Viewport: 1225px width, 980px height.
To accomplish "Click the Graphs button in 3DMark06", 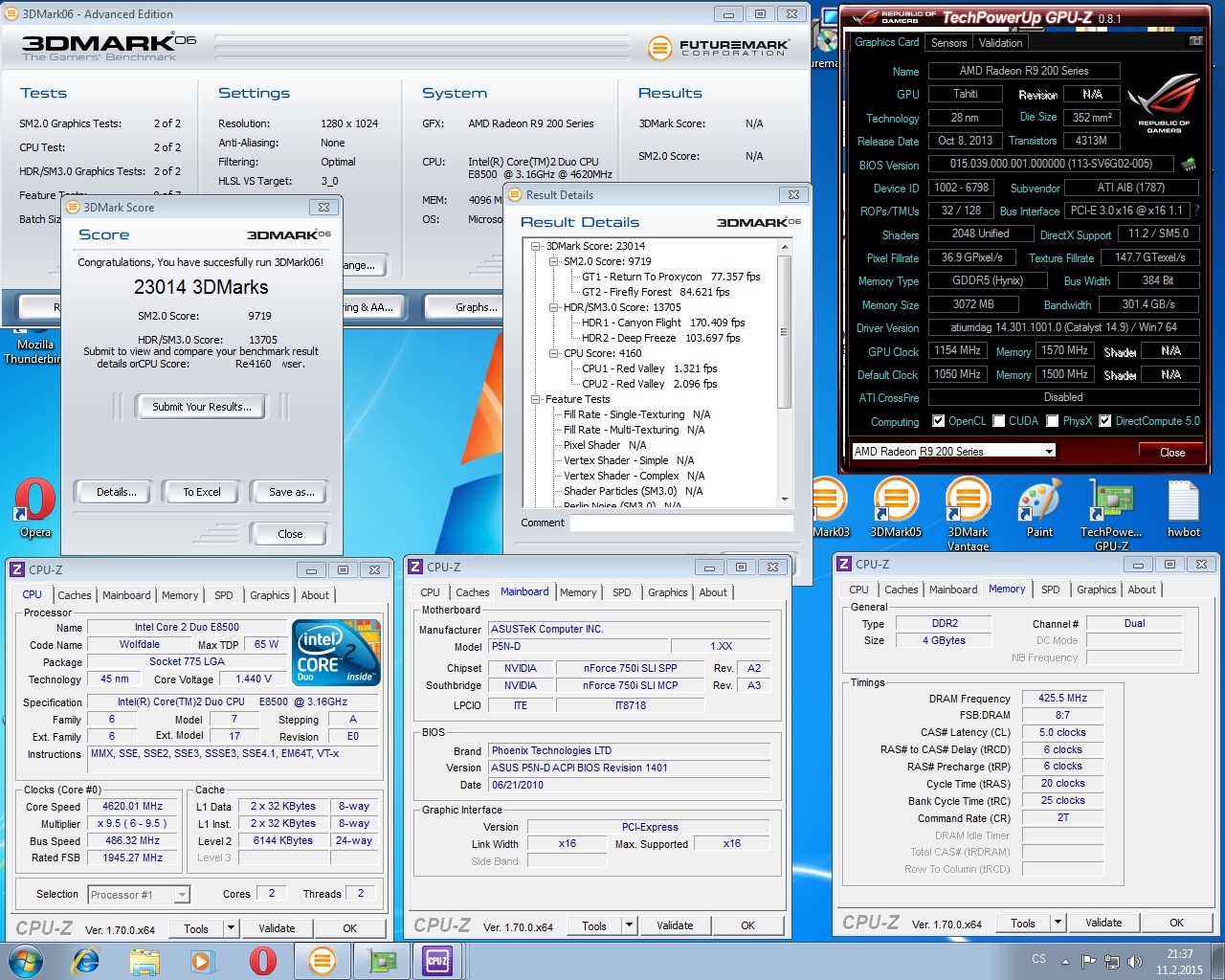I will [477, 307].
